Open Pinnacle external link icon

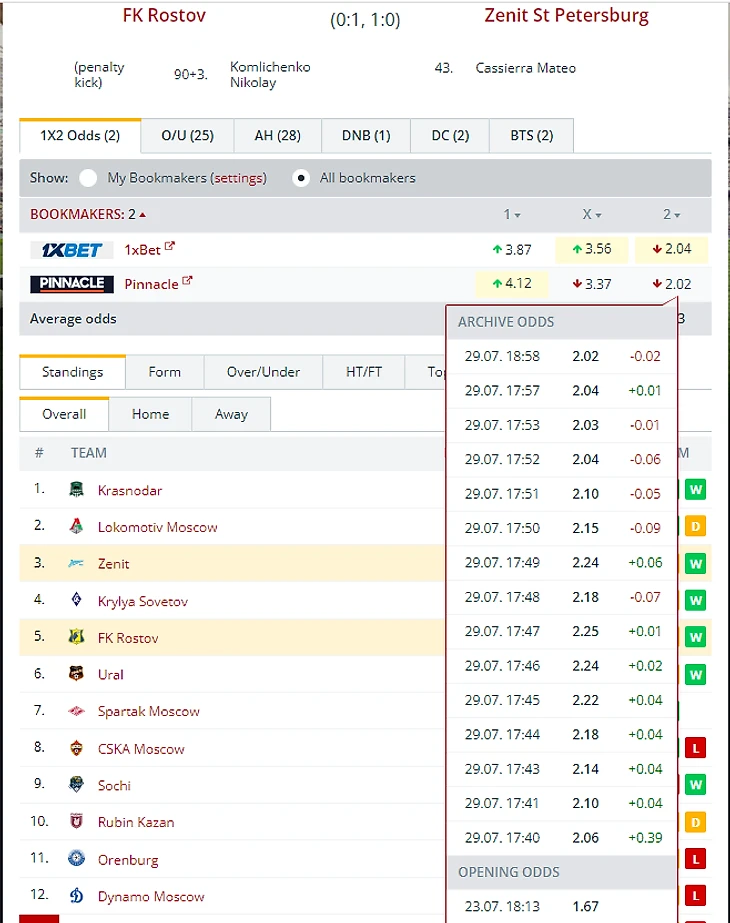point(187,282)
